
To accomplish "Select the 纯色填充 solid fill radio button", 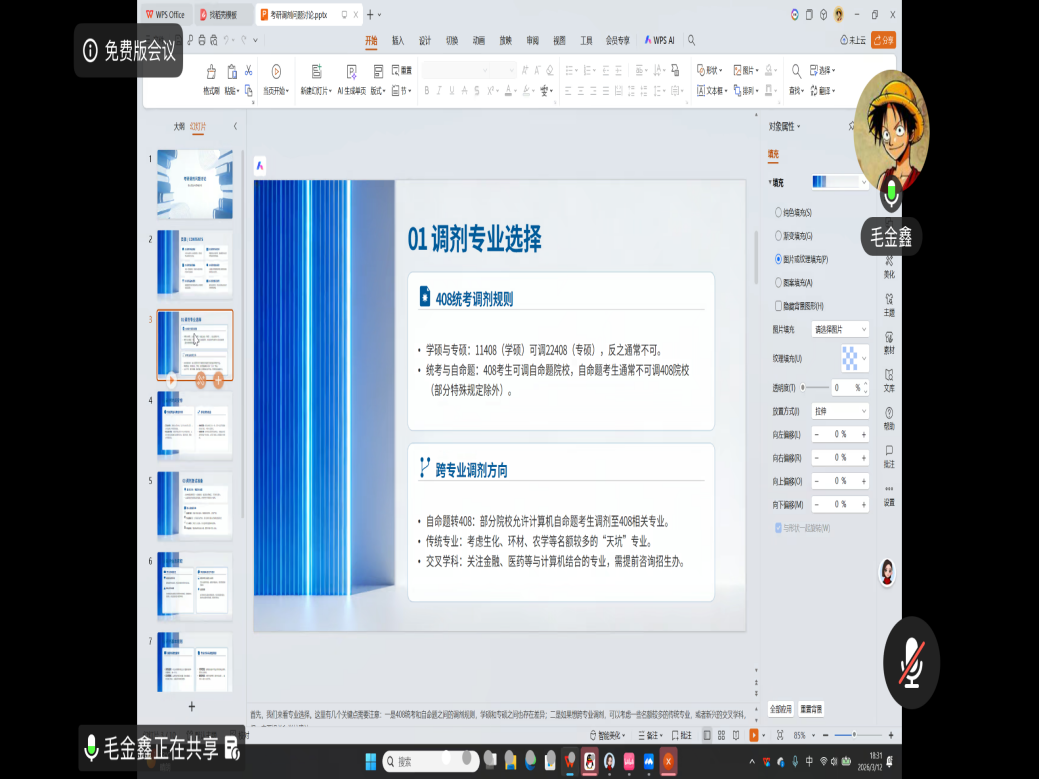I will 779,213.
